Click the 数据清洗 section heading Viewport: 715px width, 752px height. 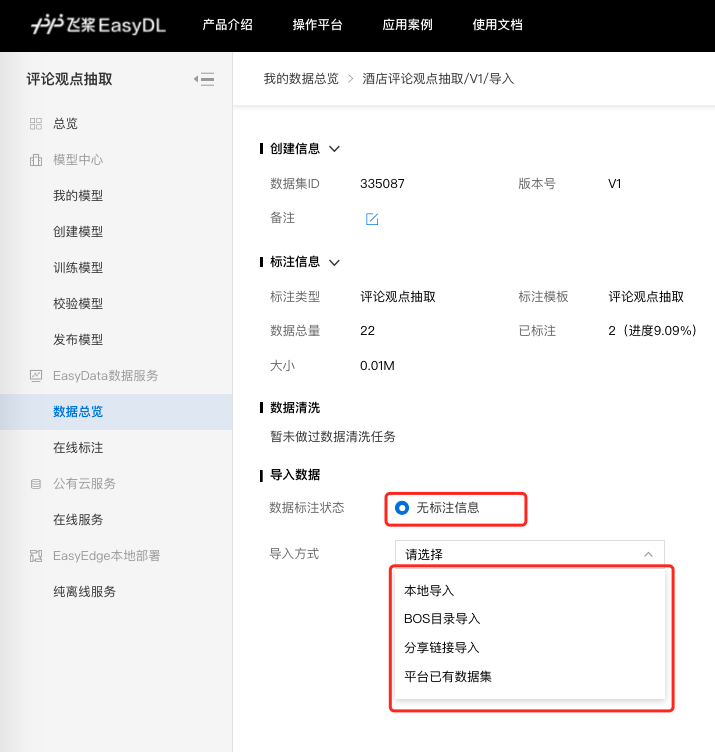pos(295,408)
